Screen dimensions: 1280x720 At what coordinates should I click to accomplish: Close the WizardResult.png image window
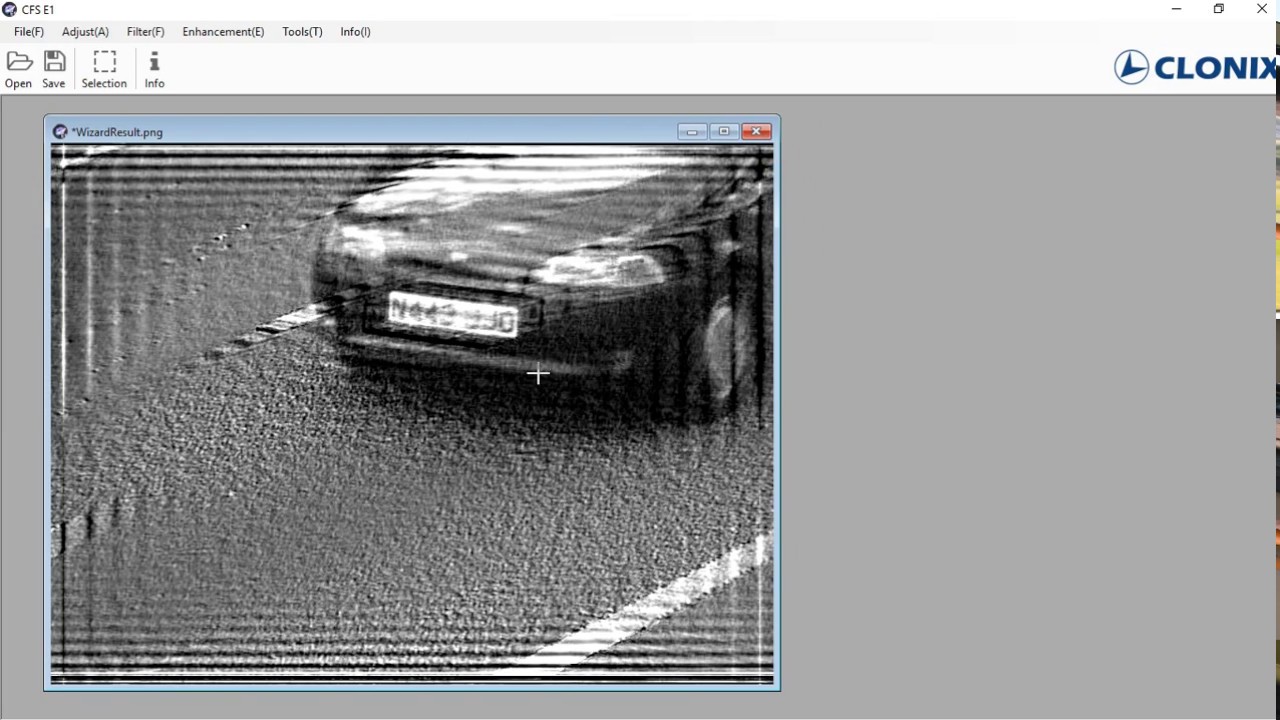click(756, 131)
